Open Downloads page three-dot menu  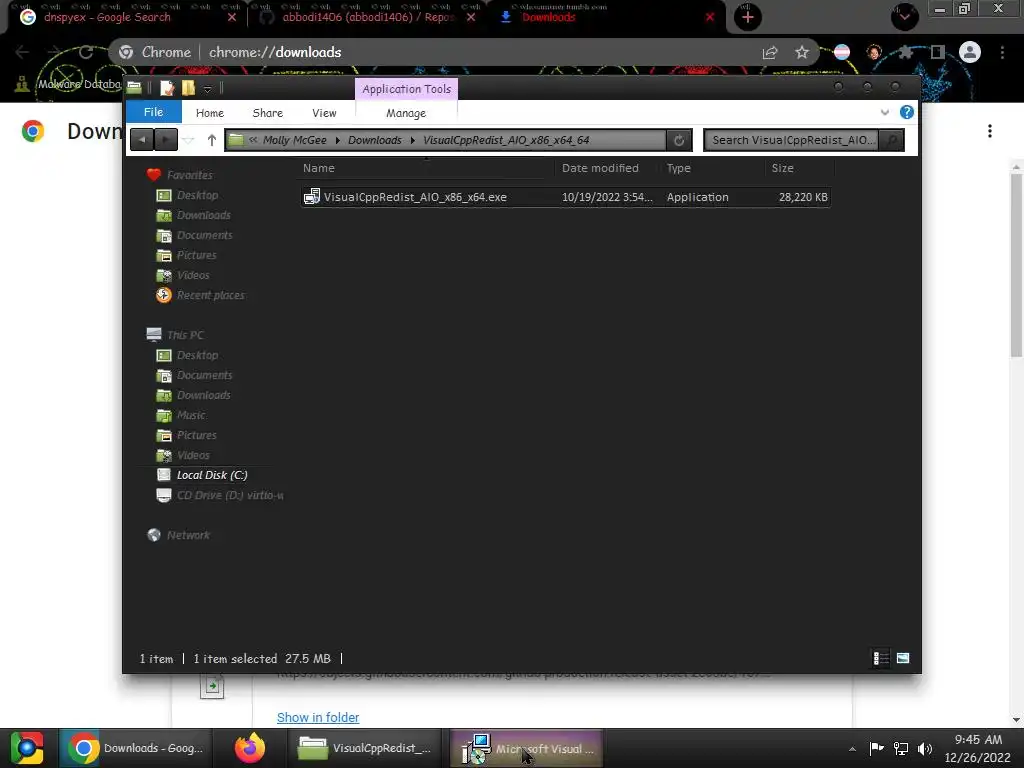coord(990,131)
